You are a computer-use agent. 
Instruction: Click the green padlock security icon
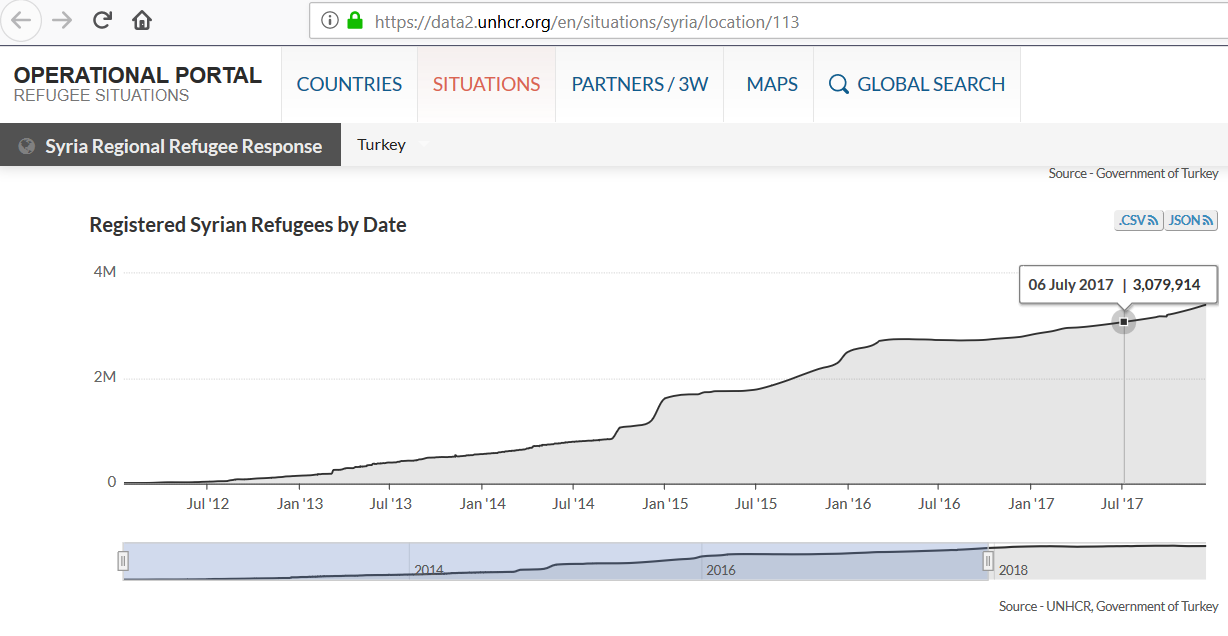click(x=354, y=21)
